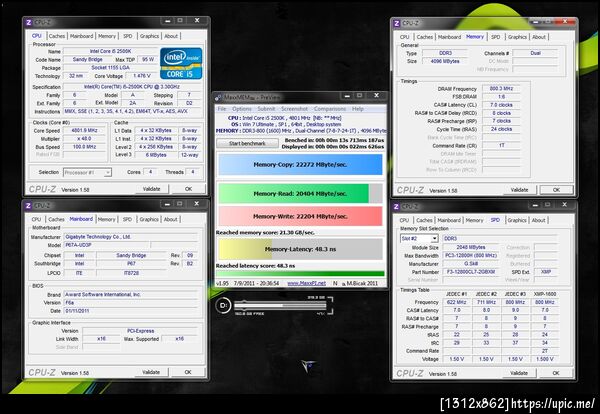Open the Options menu in MaxxMEM
This screenshot has width=600, height=414.
242,109
